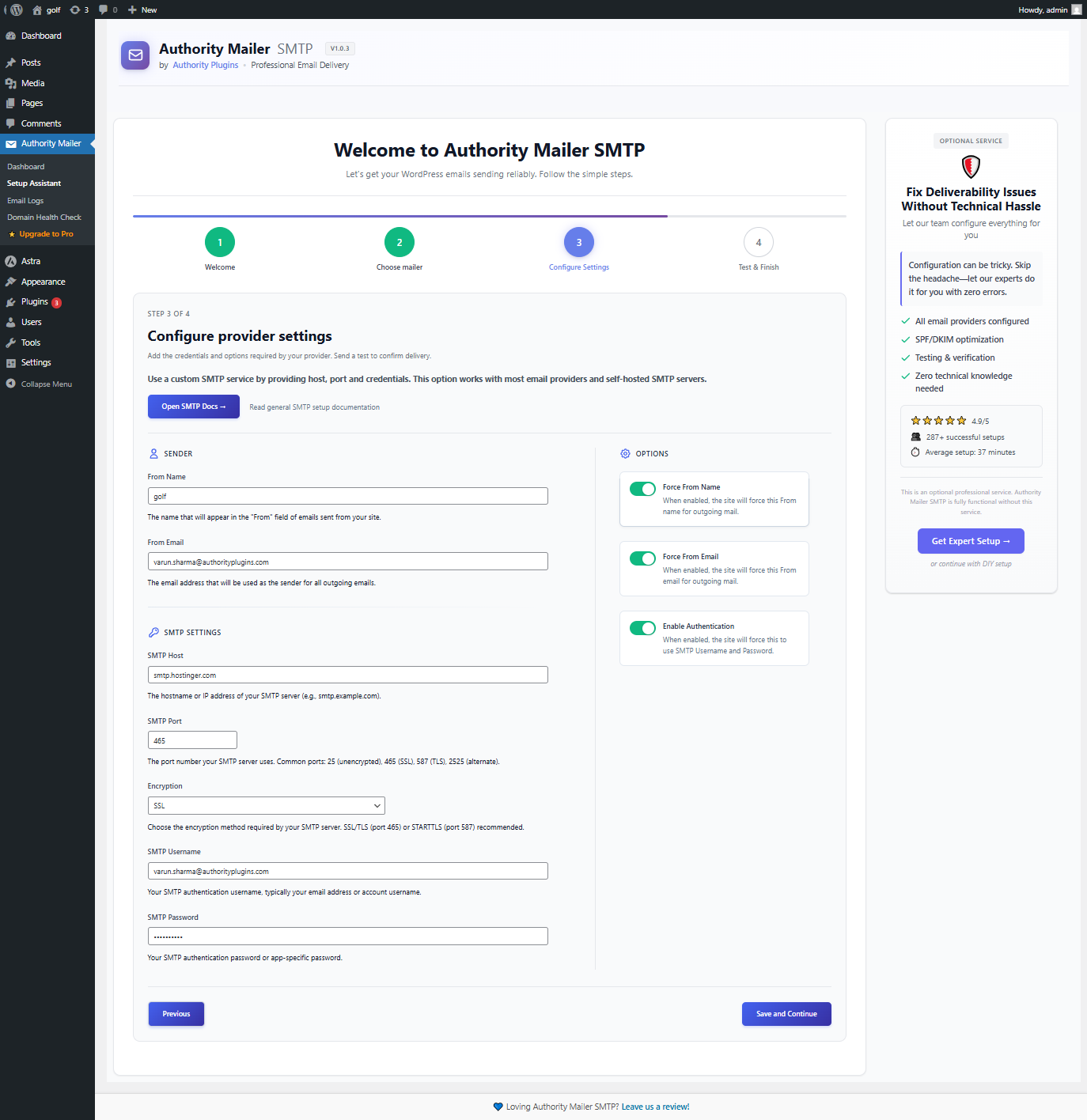This screenshot has width=1087, height=1120.
Task: Click the SMTP Host input field
Action: click(348, 675)
